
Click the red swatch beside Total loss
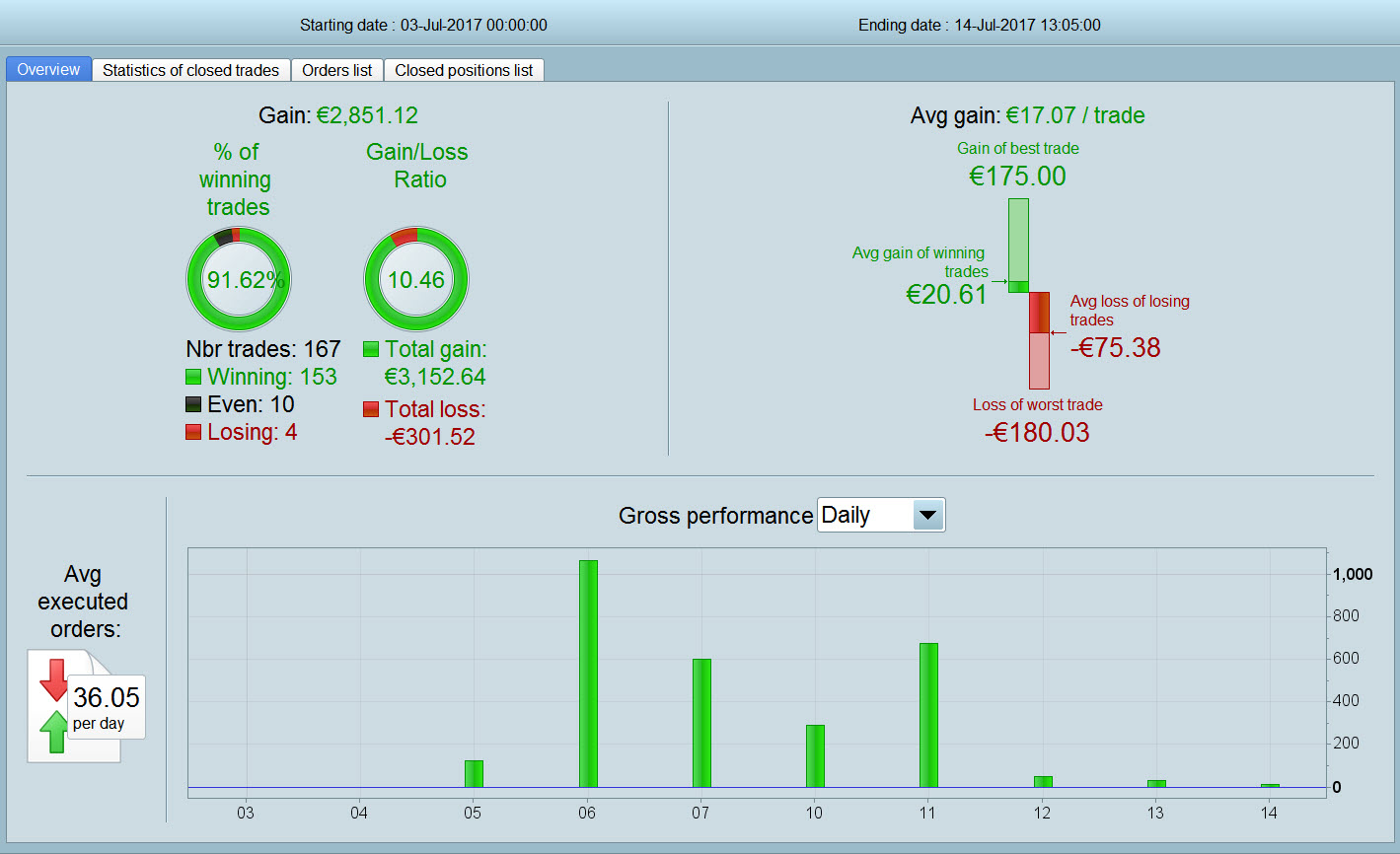(371, 409)
